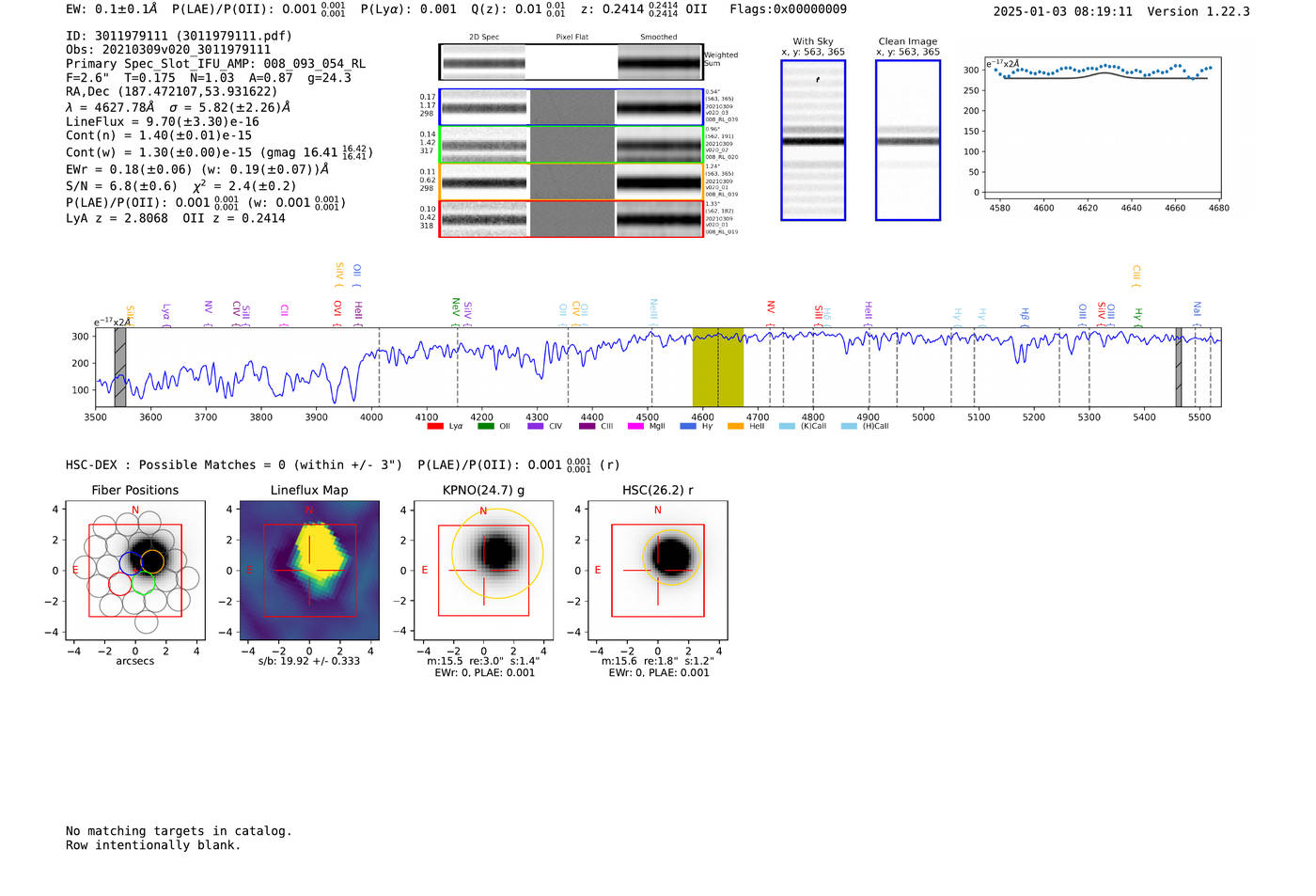Image resolution: width=1316 pixels, height=896 pixels.
Task: Click the (H)CaII legend entry
Action: 865,427
